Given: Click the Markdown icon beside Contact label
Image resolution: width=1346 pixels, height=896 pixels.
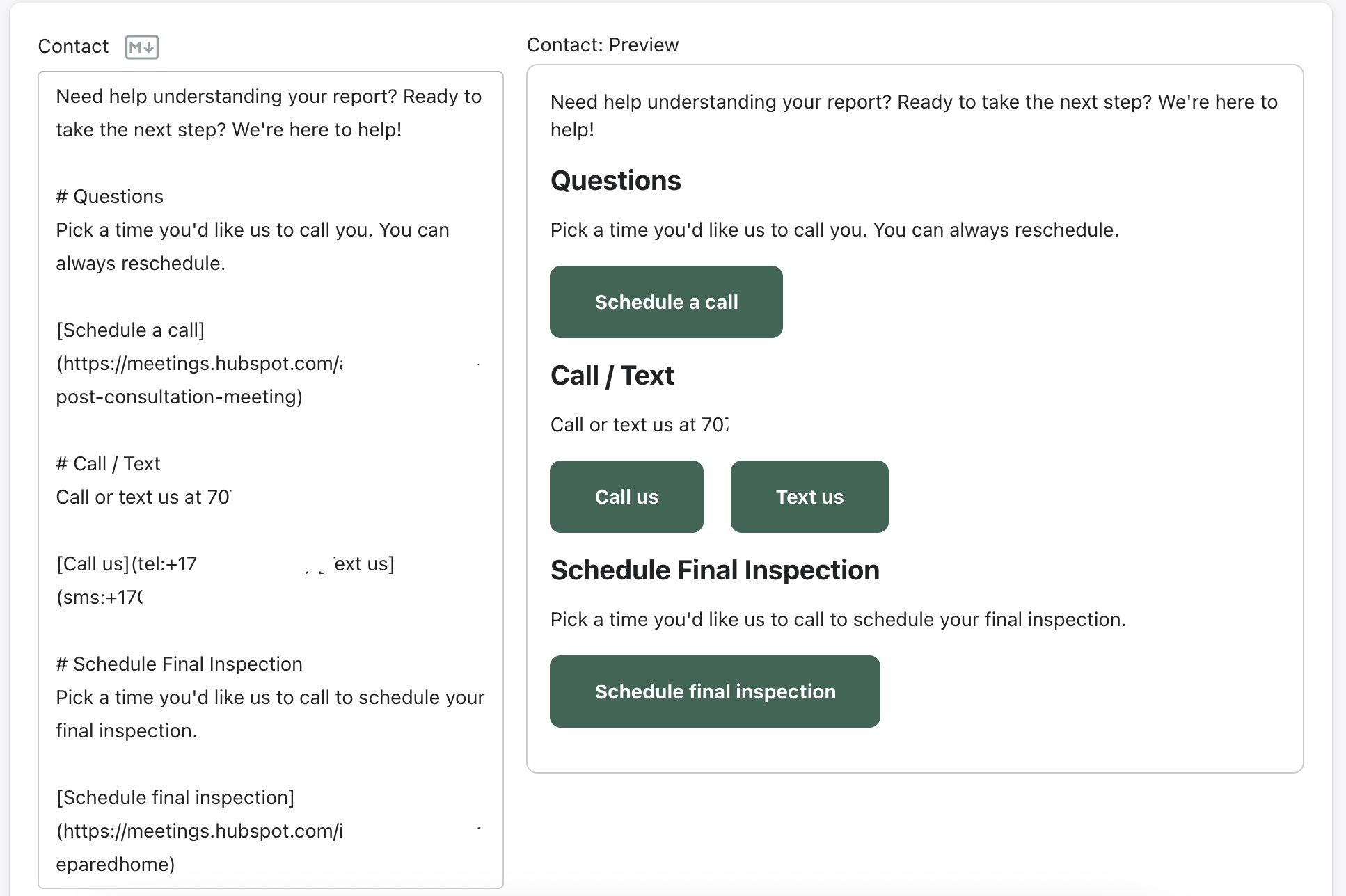Looking at the screenshot, I should pos(142,47).
